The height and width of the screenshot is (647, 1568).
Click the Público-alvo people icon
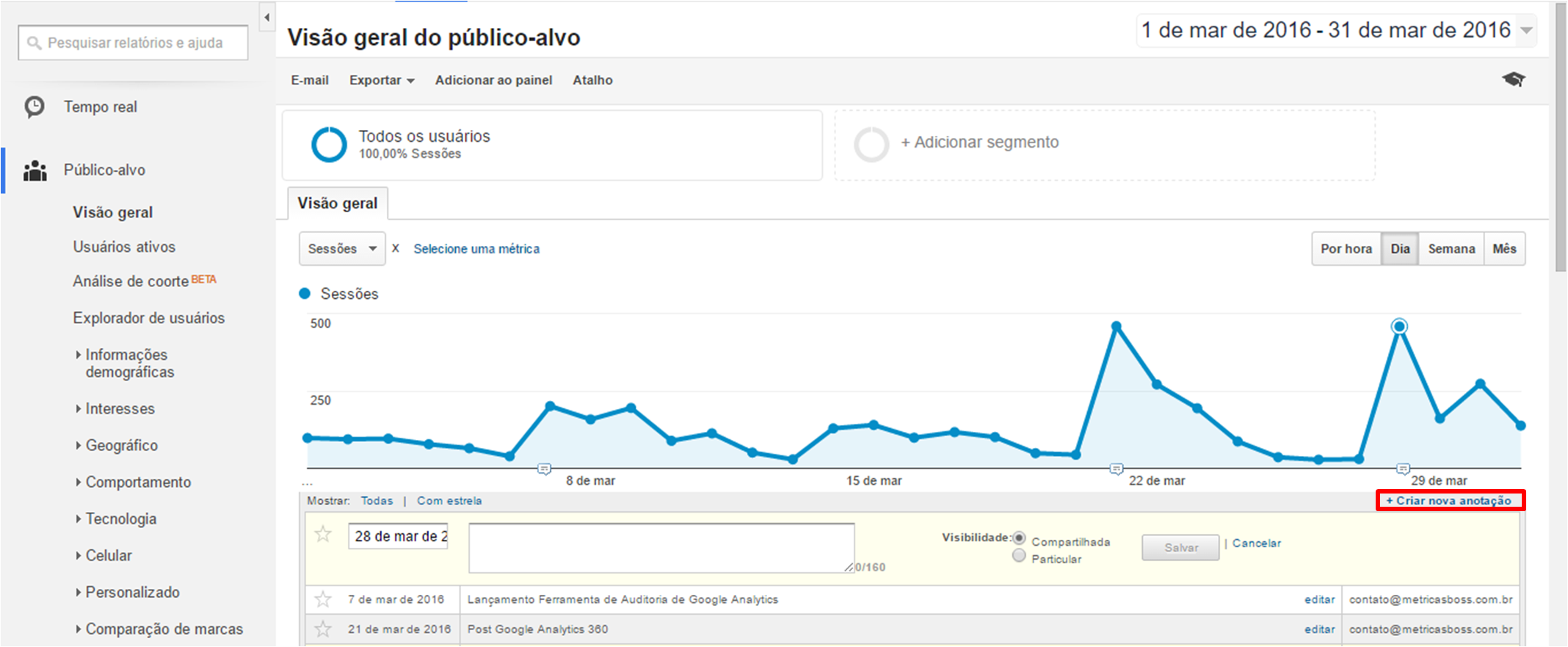pos(35,170)
